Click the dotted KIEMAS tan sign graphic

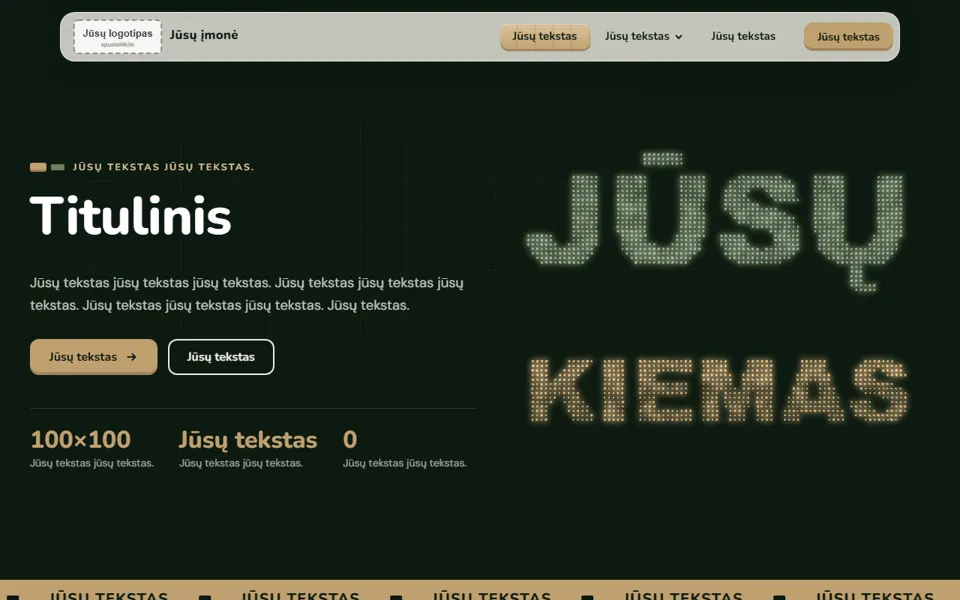coord(718,390)
